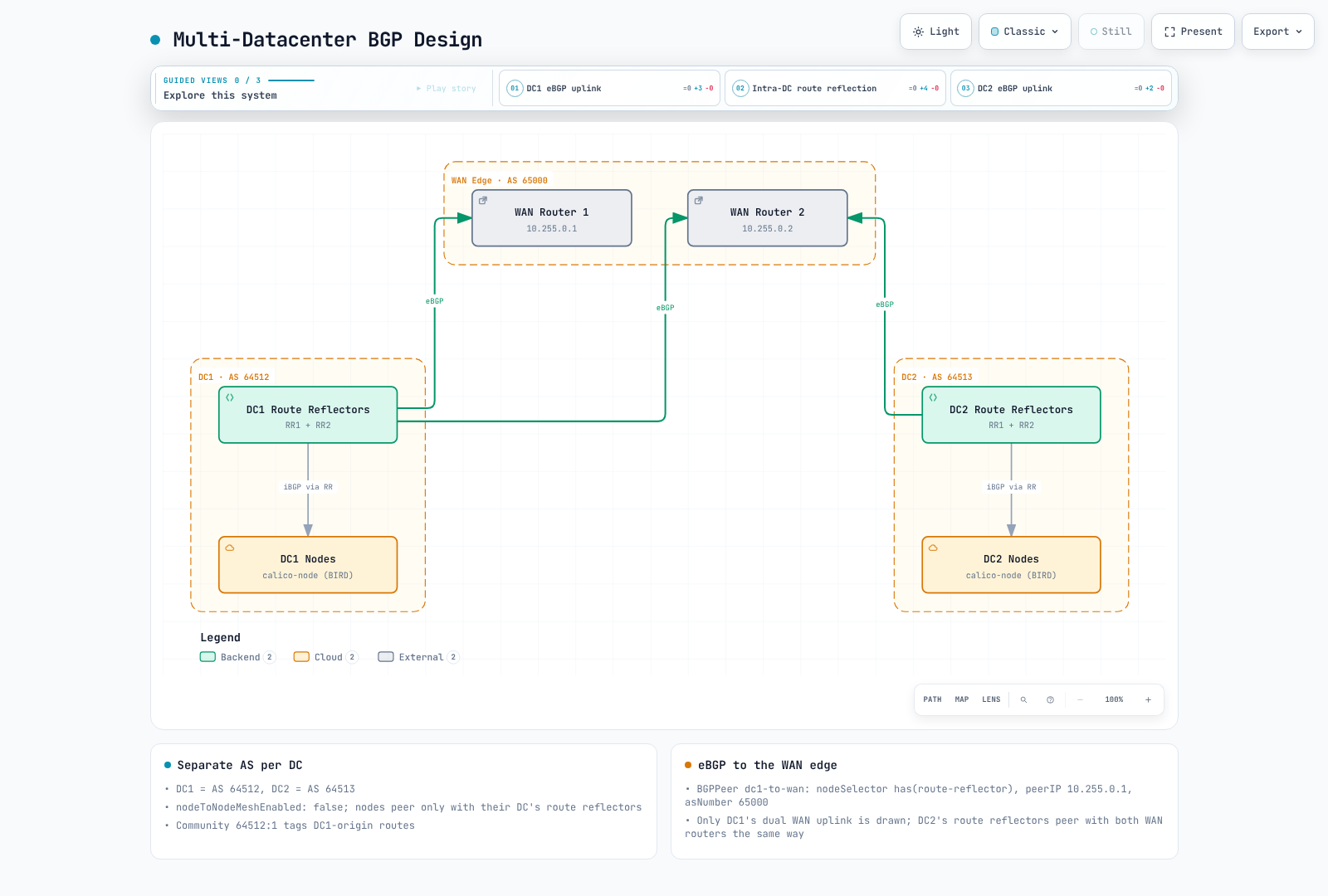Click the code icon on DC2 Route Reflectors
The width and height of the screenshot is (1328, 896).
(933, 397)
